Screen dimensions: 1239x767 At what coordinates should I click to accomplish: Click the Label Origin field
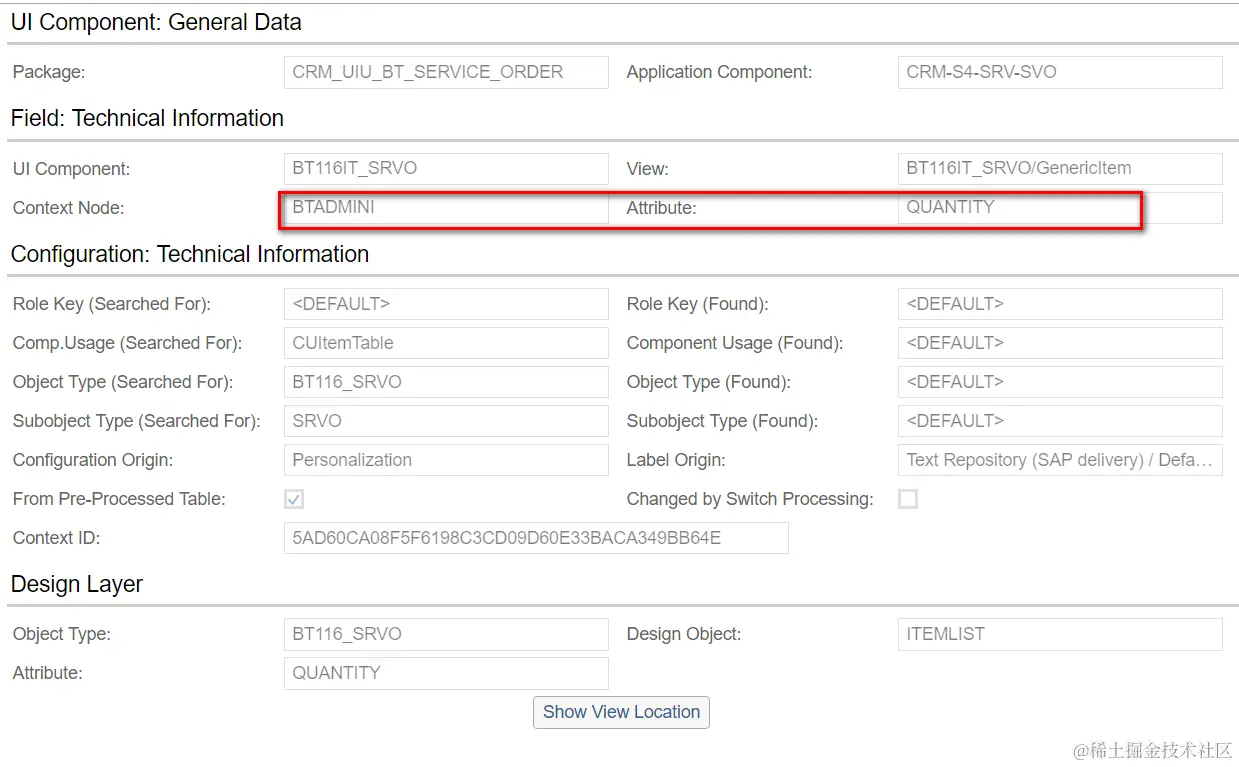pyautogui.click(x=1060, y=460)
